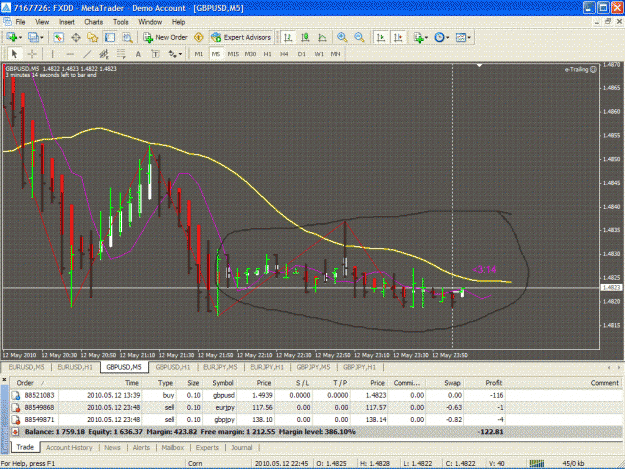The height and width of the screenshot is (469, 625).
Task: Expand the Indicators dropdown arrow
Action: pos(426,38)
